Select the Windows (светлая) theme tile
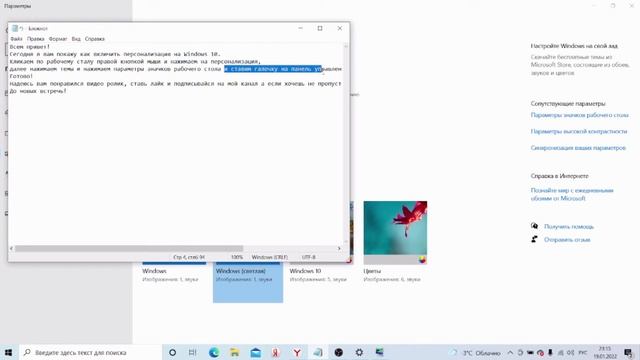Image resolution: width=640 pixels, height=360 pixels. [248, 282]
